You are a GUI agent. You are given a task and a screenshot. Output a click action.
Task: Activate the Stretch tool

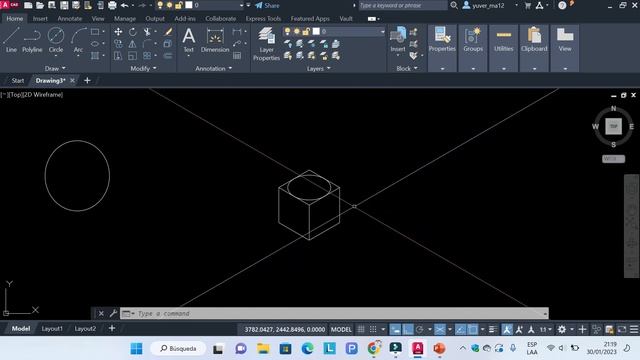[118, 56]
